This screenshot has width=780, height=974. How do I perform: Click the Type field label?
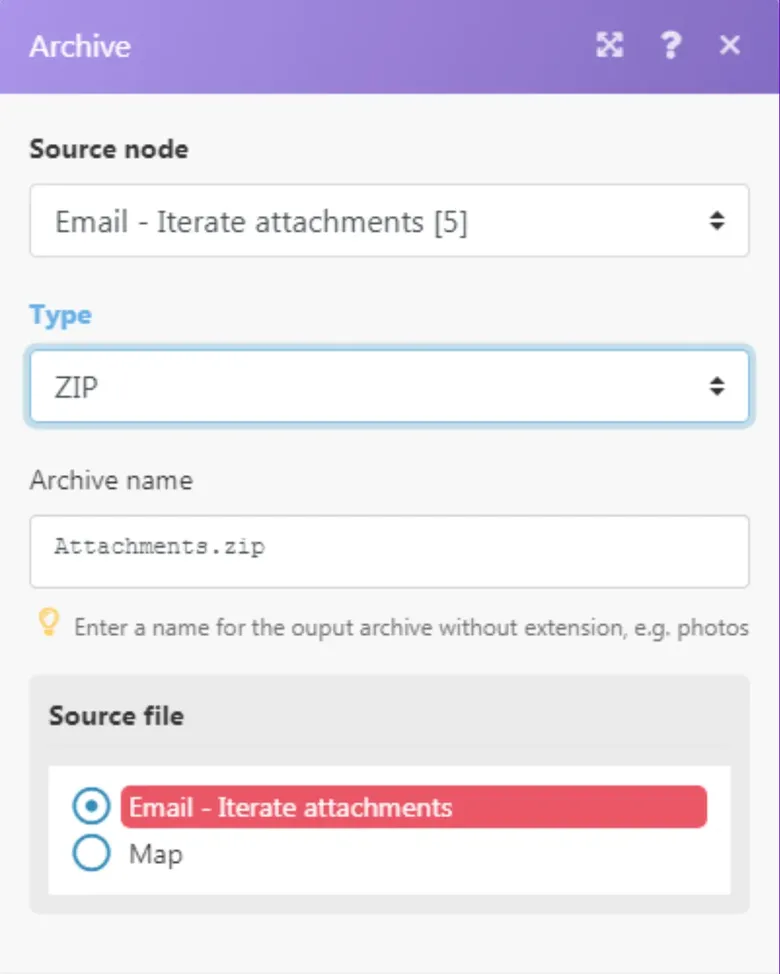coord(61,316)
